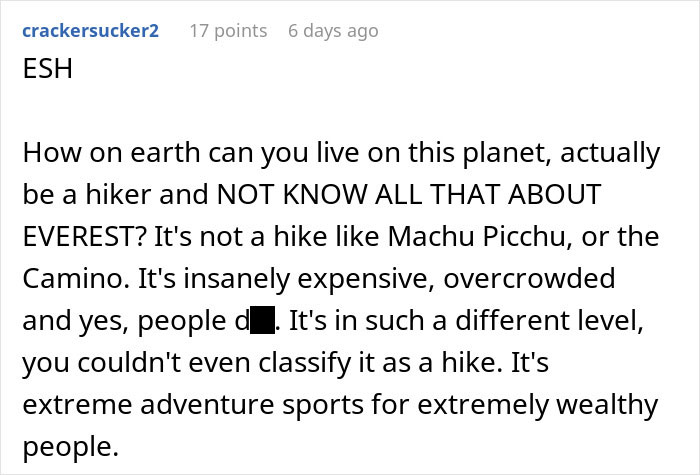Open the crackersucker2 user profile
This screenshot has width=700, height=475.
[89, 30]
